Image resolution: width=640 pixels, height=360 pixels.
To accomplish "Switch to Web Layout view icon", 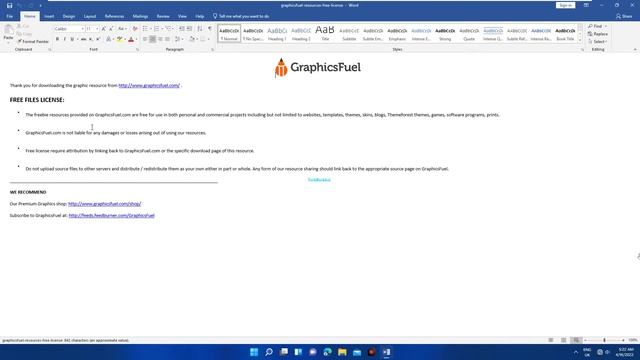I will [576, 340].
